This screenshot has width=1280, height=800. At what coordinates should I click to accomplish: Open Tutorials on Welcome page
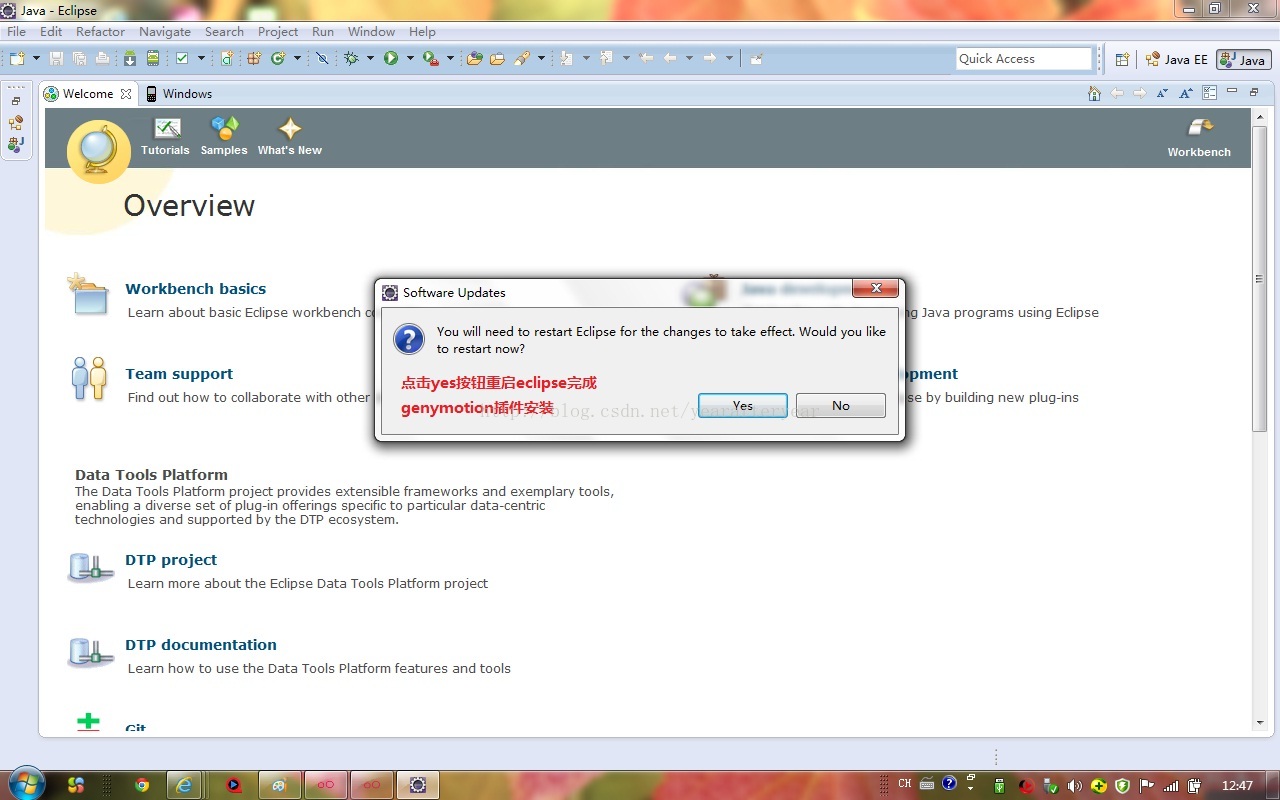point(165,136)
